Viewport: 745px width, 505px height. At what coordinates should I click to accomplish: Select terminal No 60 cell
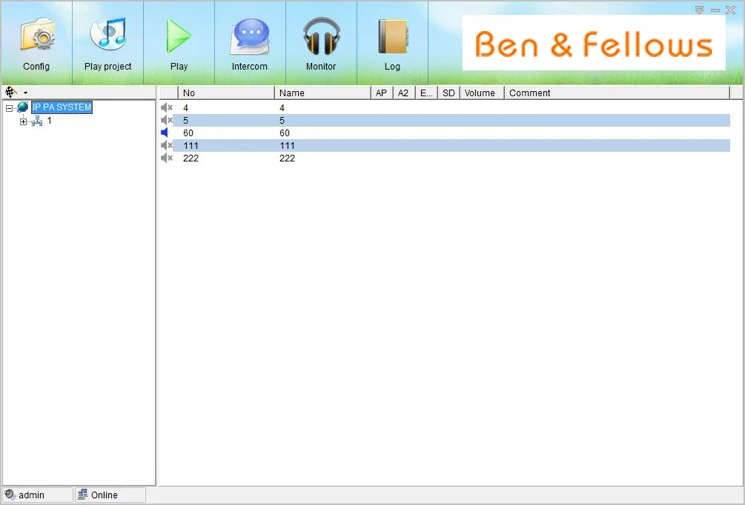(188, 133)
